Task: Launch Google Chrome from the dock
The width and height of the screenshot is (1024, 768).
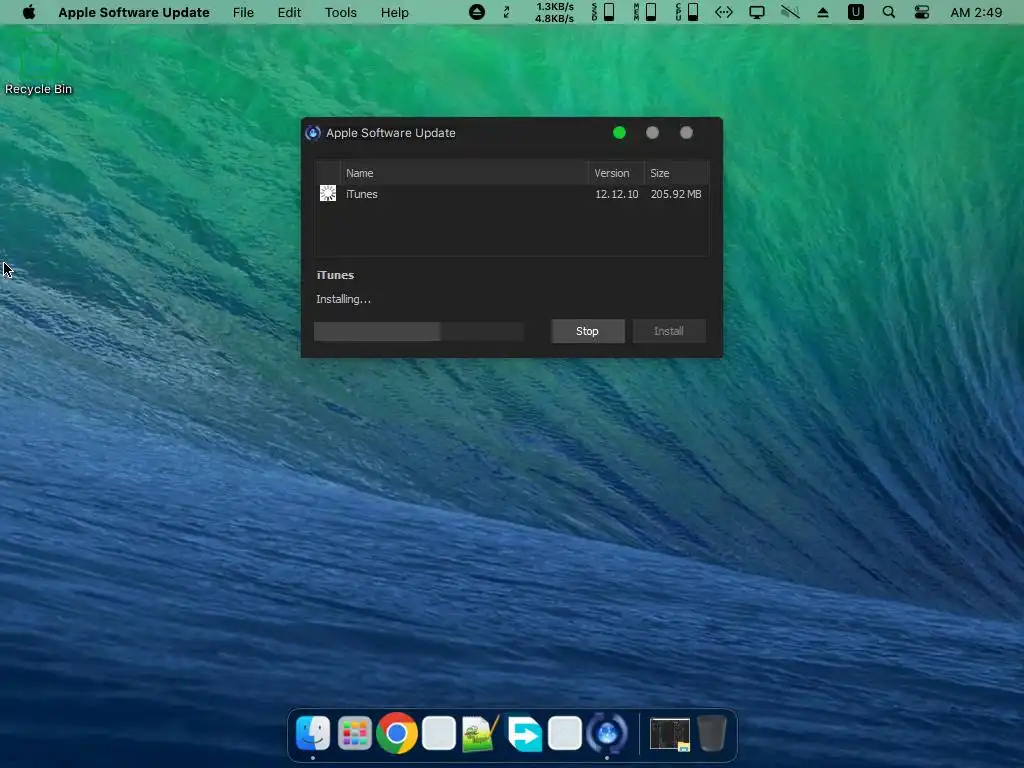Action: tap(396, 733)
